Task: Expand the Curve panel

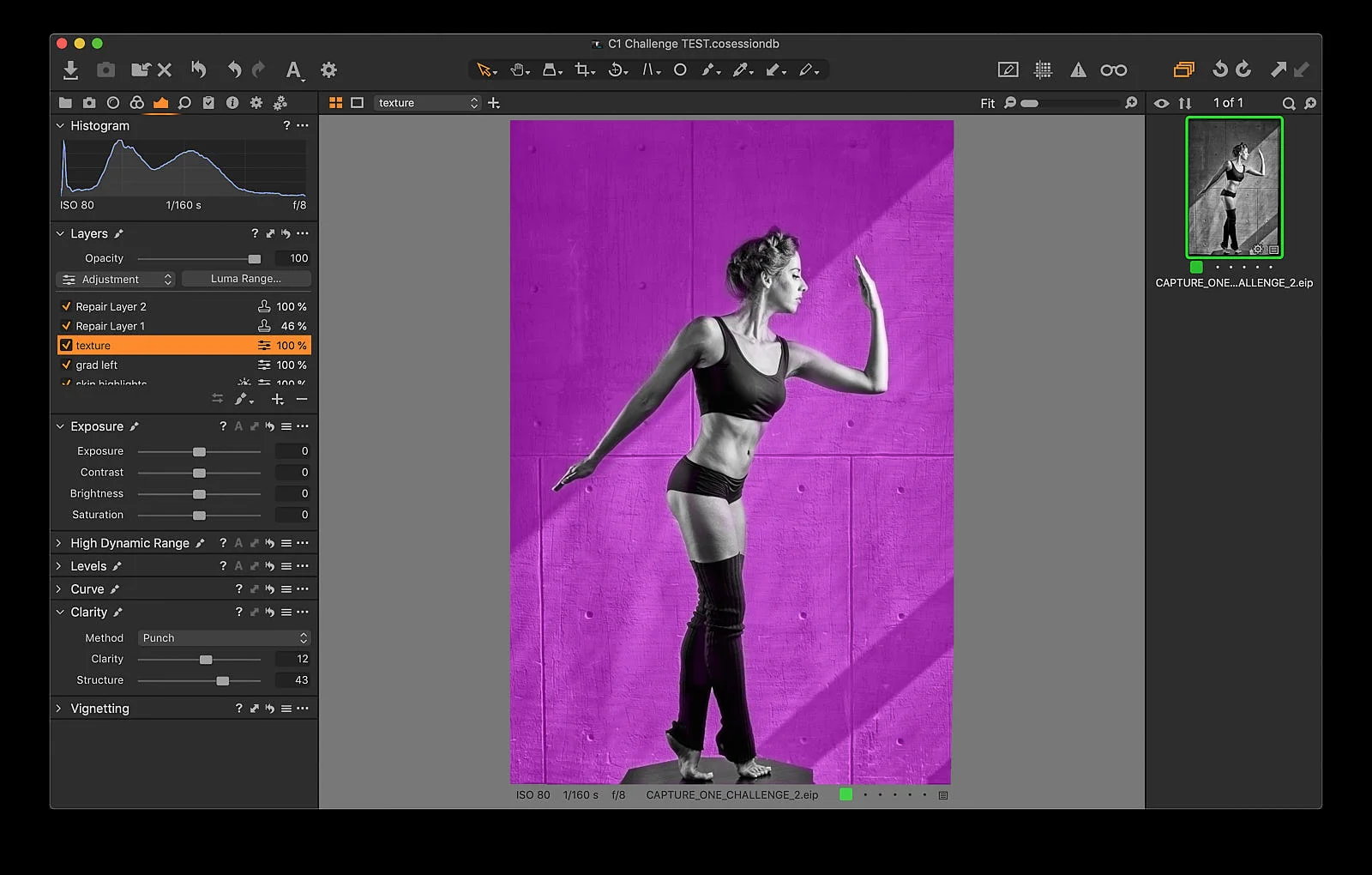Action: coord(59,589)
